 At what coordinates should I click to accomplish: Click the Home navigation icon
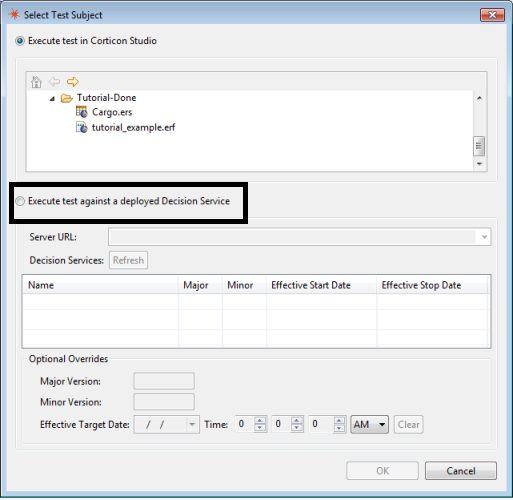pyautogui.click(x=36, y=82)
